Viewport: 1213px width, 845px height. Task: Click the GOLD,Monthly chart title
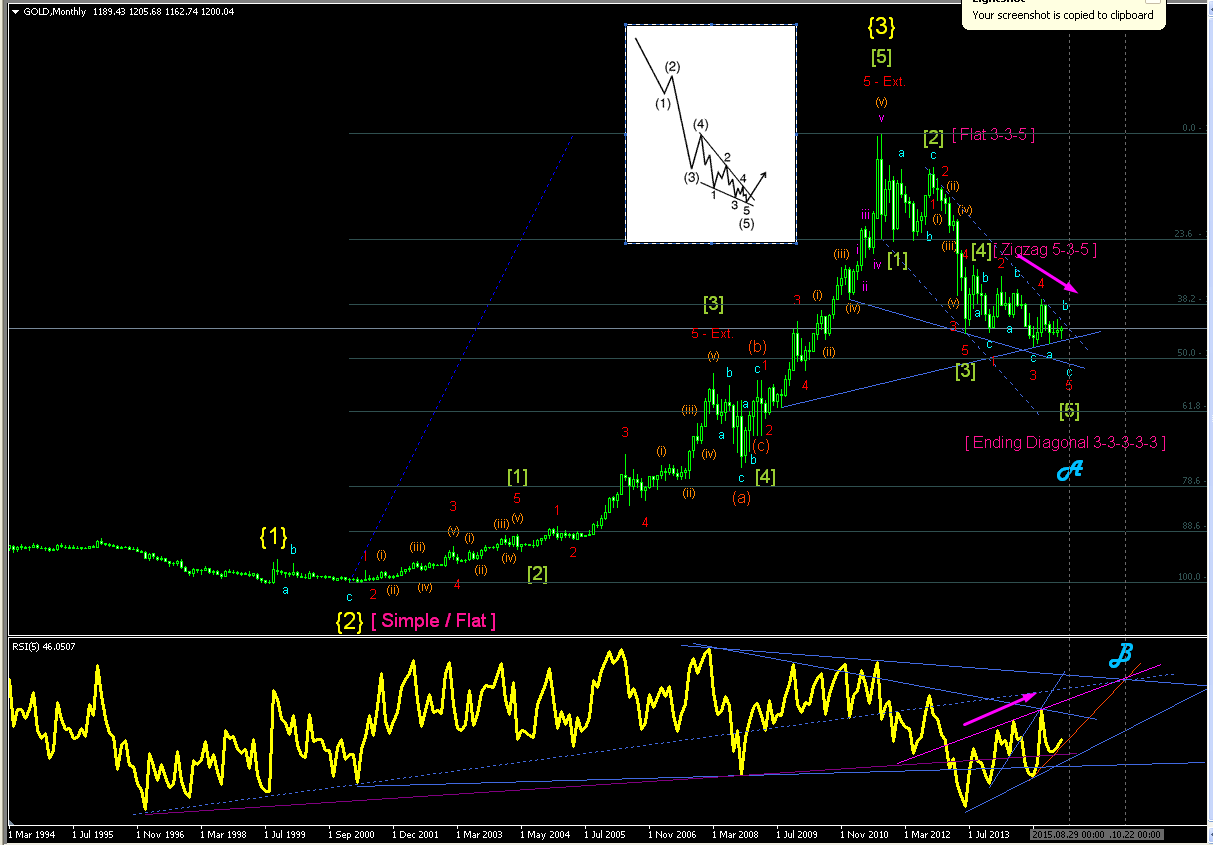point(55,12)
